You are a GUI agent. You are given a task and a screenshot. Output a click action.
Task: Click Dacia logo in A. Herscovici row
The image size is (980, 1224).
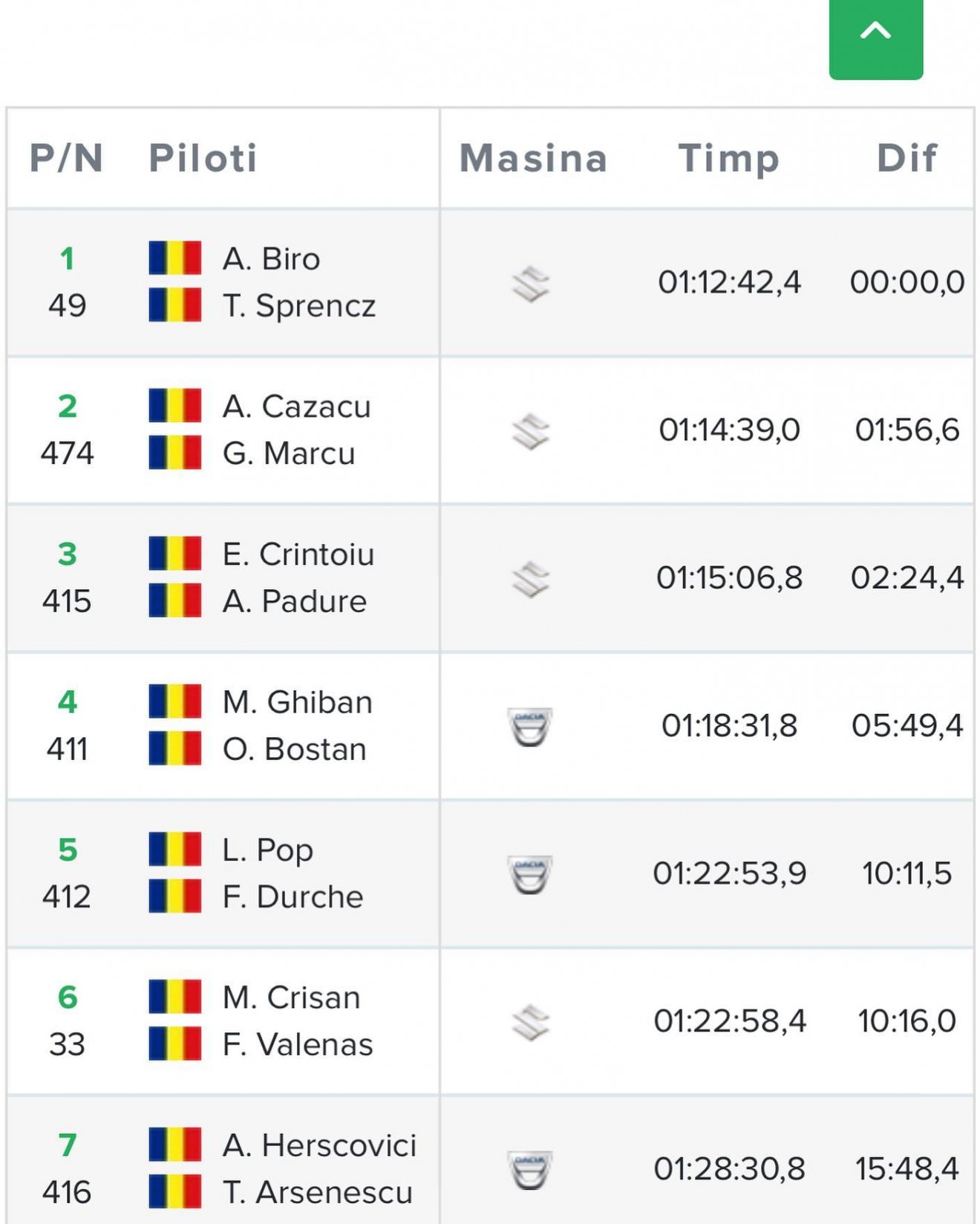tap(529, 1170)
